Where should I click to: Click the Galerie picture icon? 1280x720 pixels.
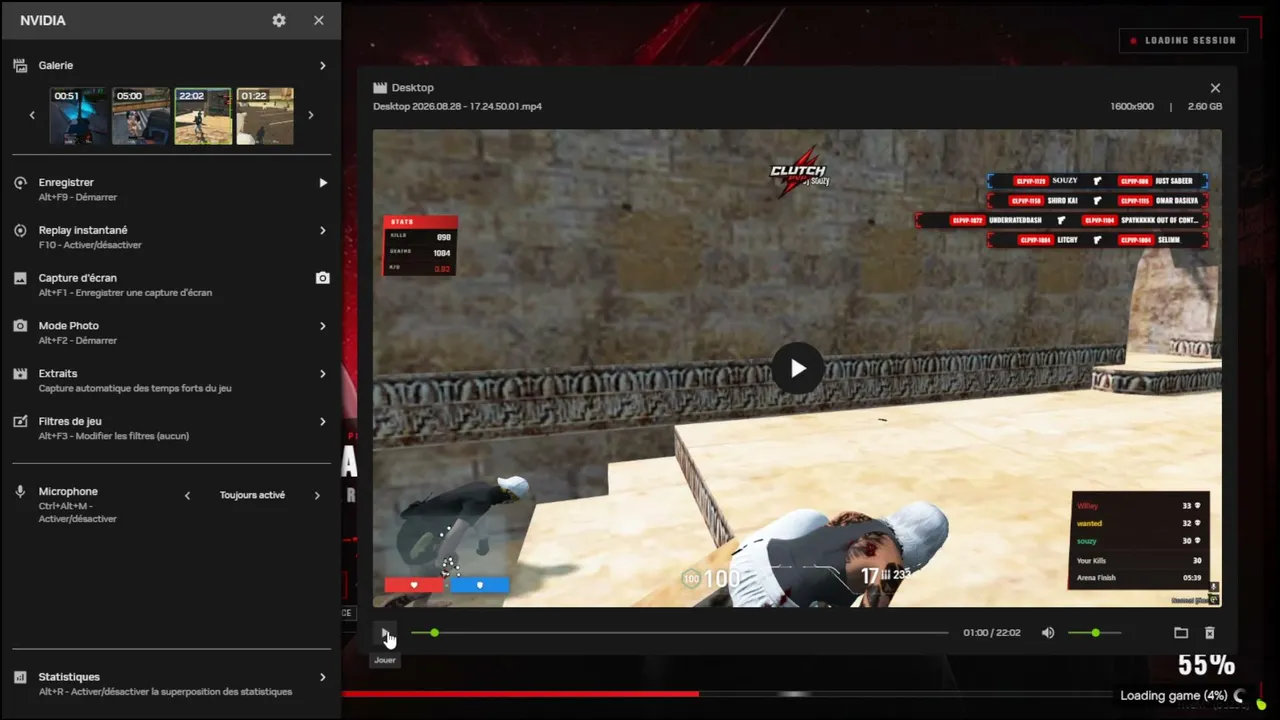click(x=20, y=66)
